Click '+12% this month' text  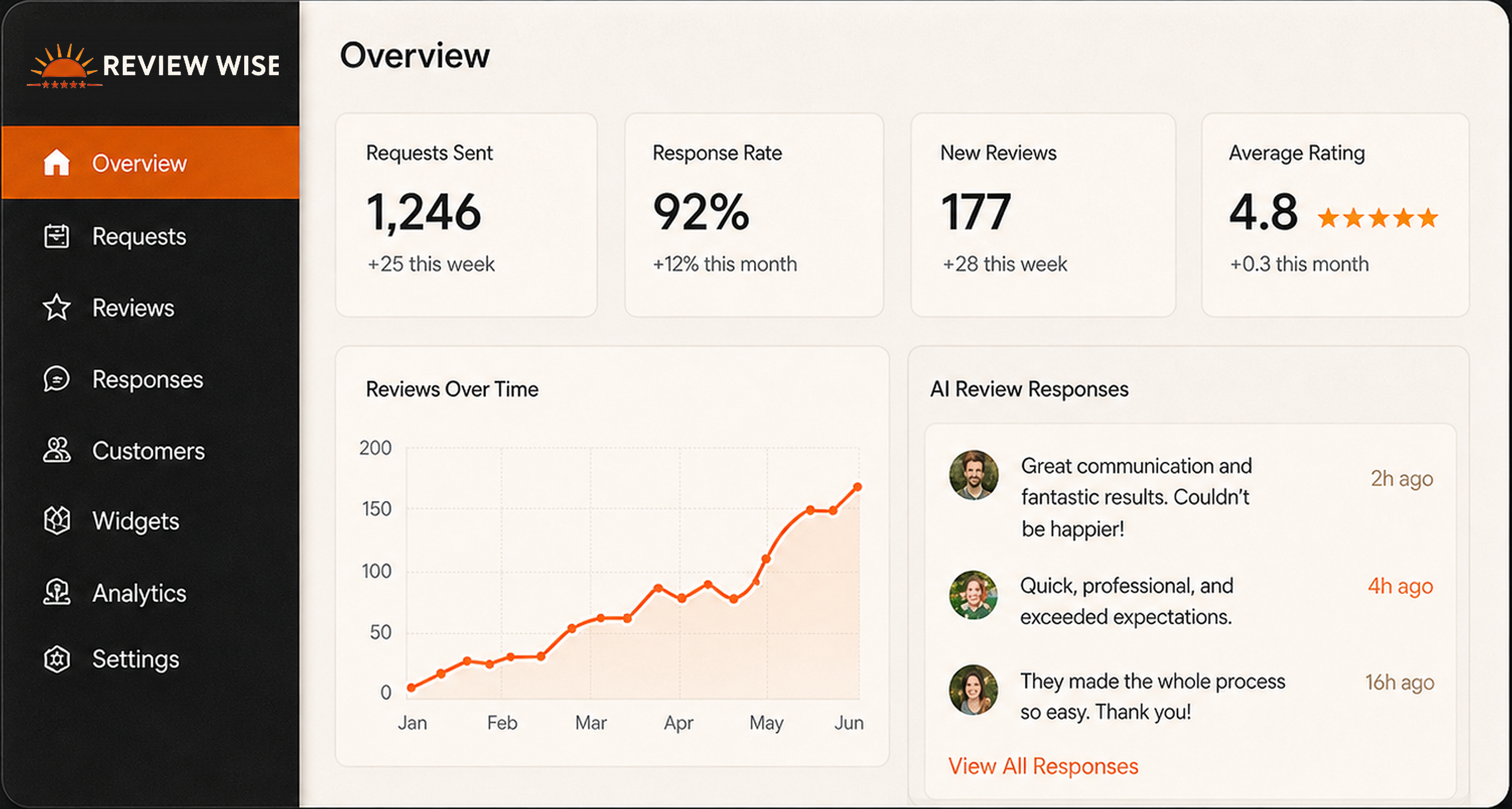tap(724, 264)
